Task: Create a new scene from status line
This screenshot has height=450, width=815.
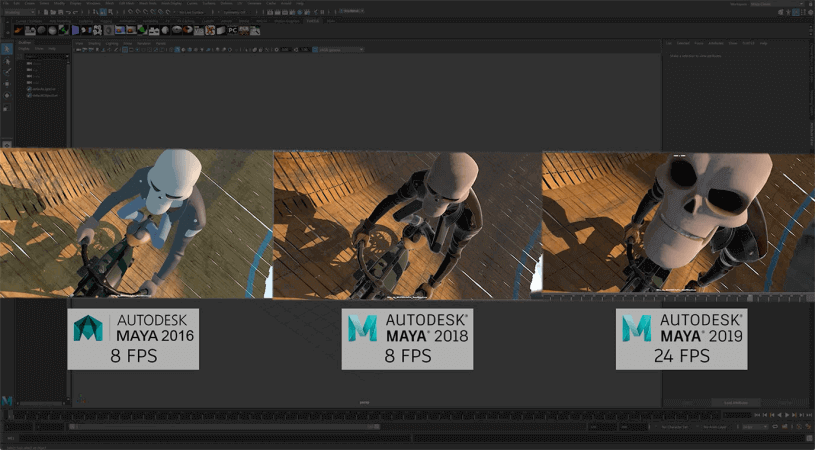Action: tap(46, 12)
